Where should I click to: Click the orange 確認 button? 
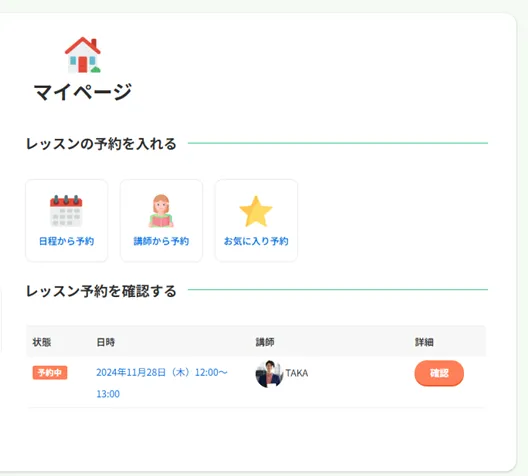[x=439, y=373]
